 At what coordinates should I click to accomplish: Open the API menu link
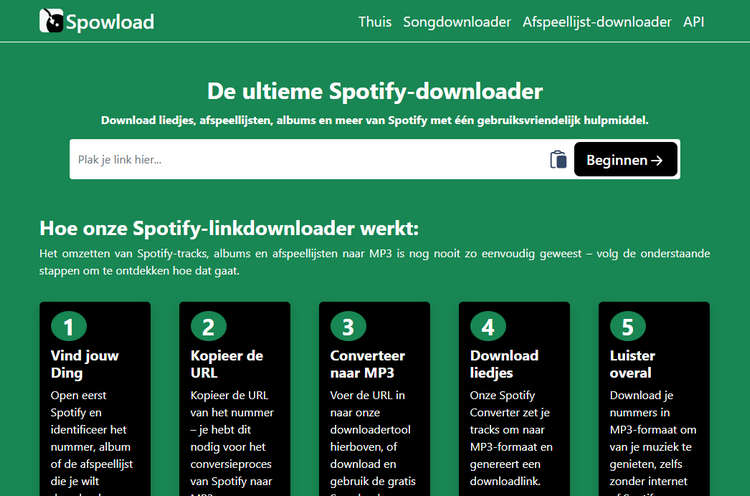694,22
